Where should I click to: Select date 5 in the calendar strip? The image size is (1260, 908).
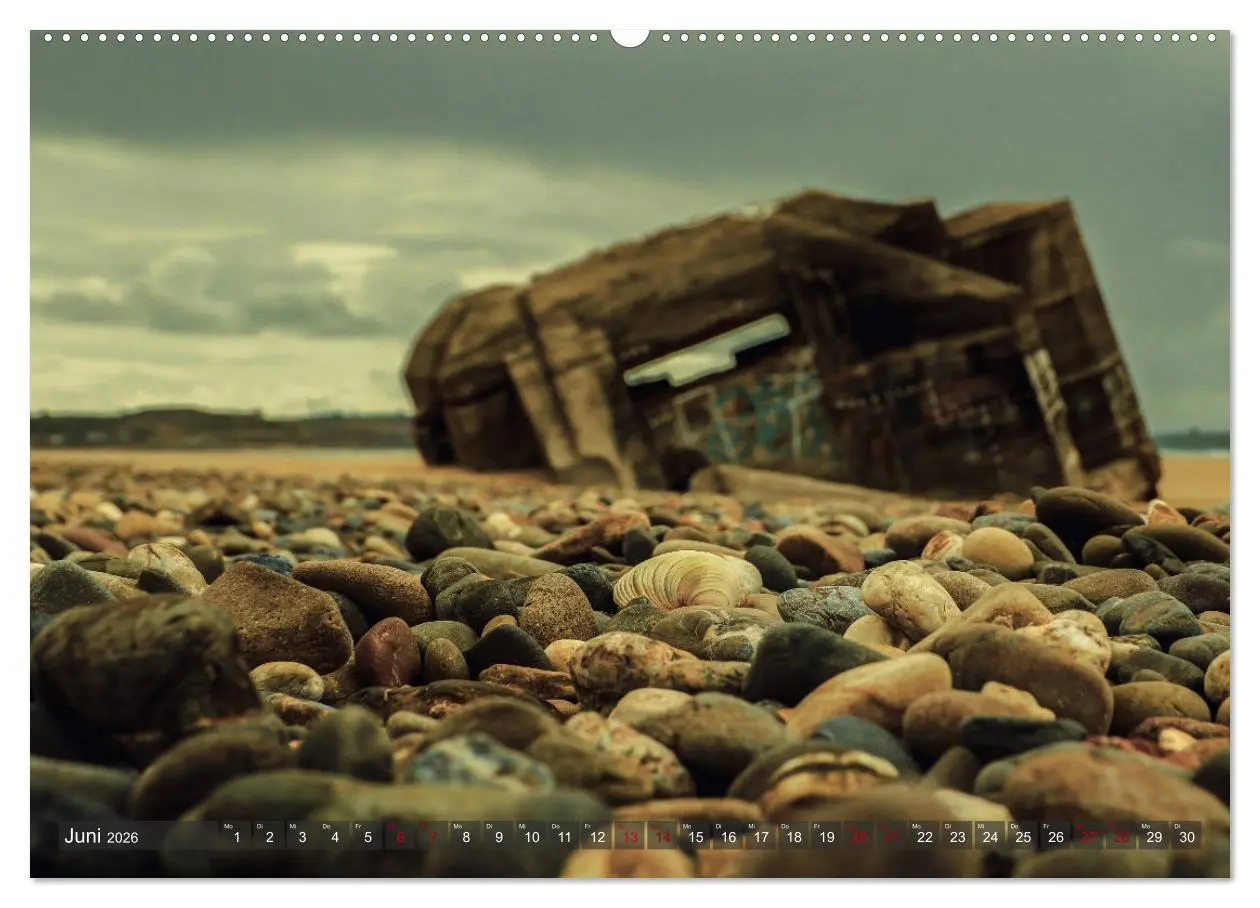coord(367,837)
